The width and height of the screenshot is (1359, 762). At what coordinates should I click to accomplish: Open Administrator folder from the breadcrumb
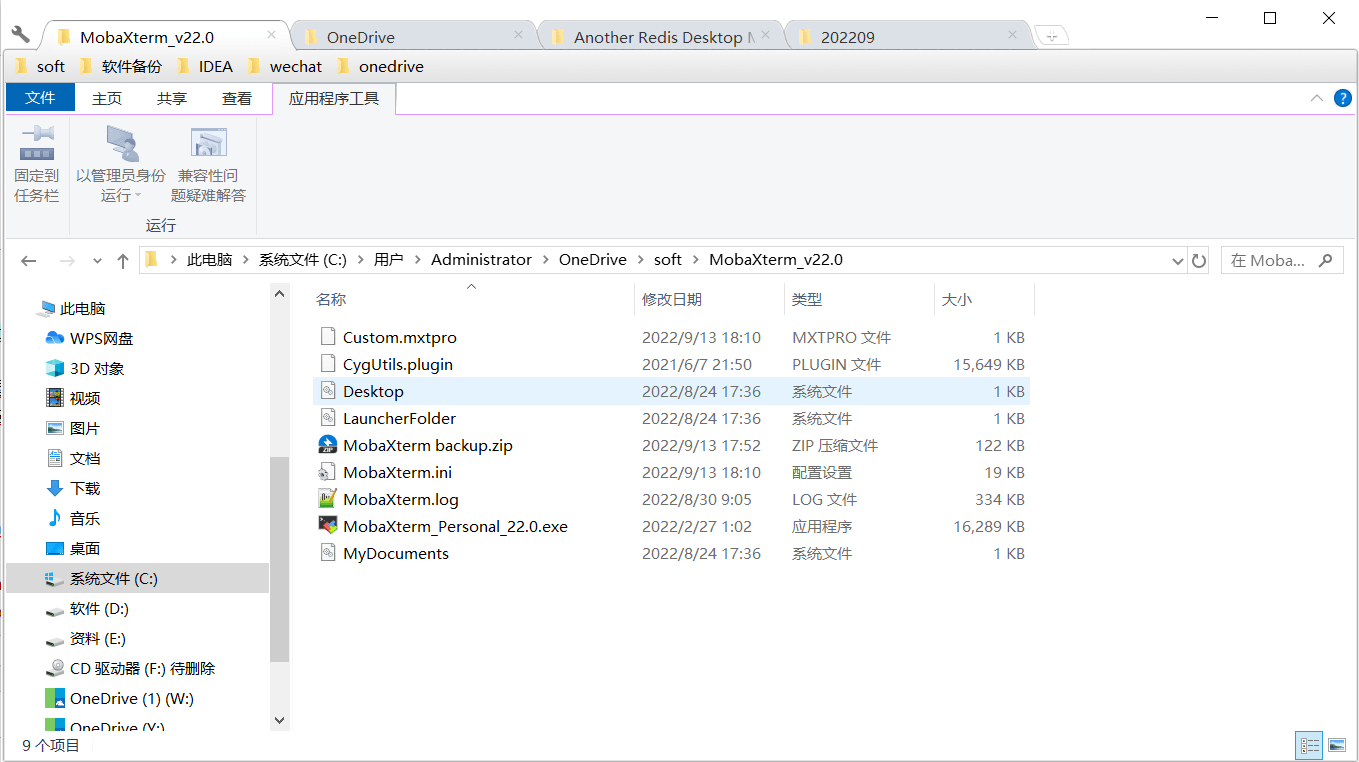481,259
